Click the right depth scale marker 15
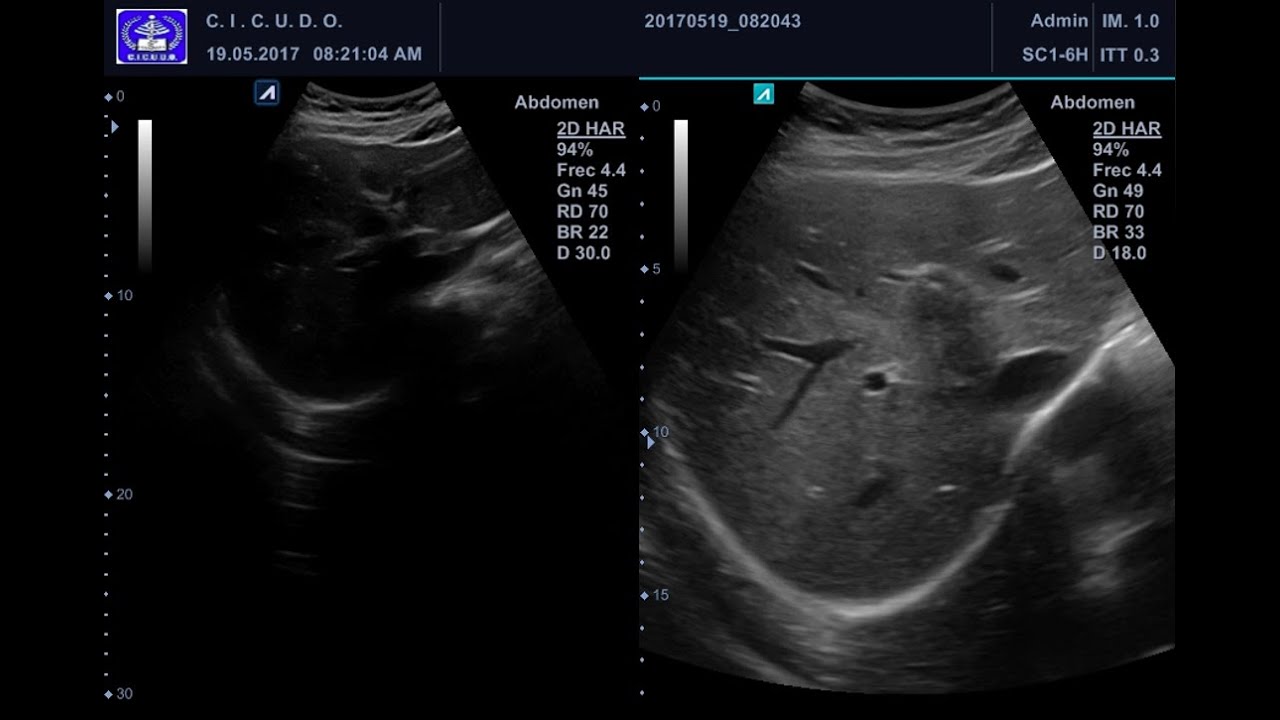Screen dimensions: 1280x720 click(655, 595)
